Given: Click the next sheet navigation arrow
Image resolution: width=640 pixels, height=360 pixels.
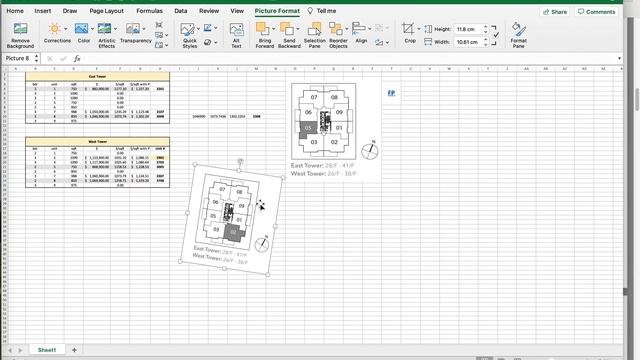Looking at the screenshot, I should (x=20, y=350).
